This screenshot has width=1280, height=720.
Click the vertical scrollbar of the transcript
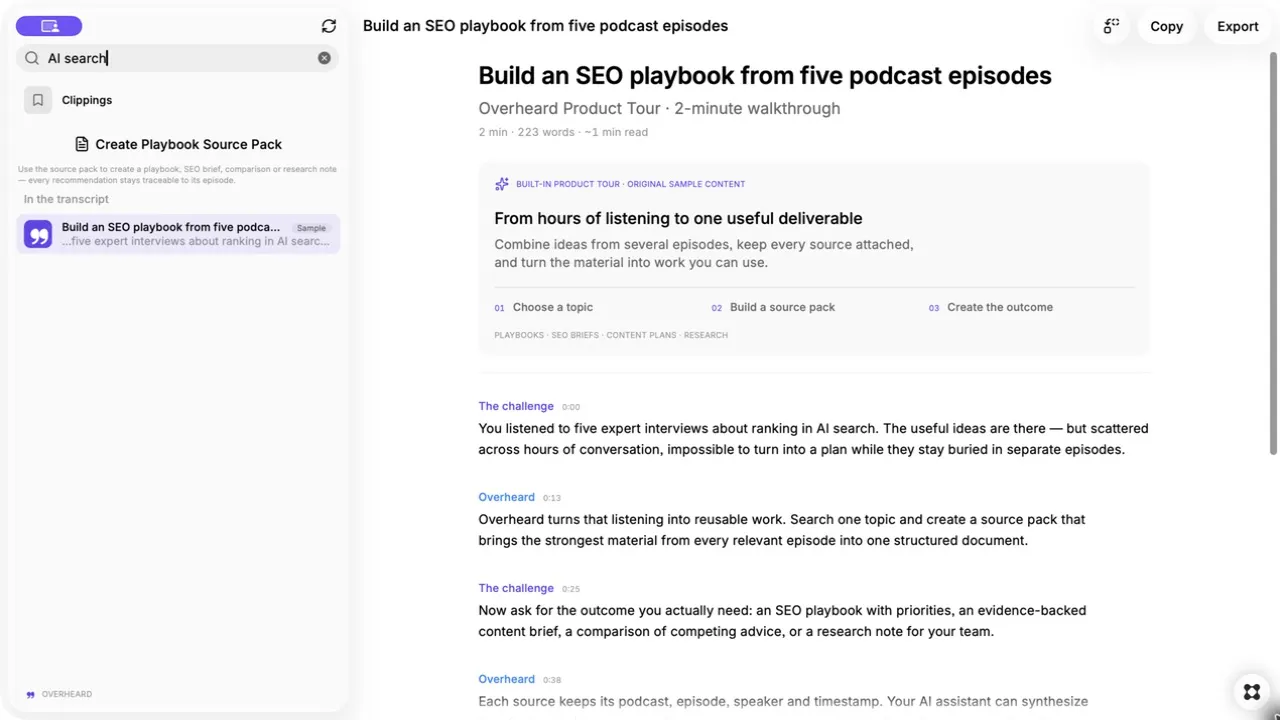1273,250
